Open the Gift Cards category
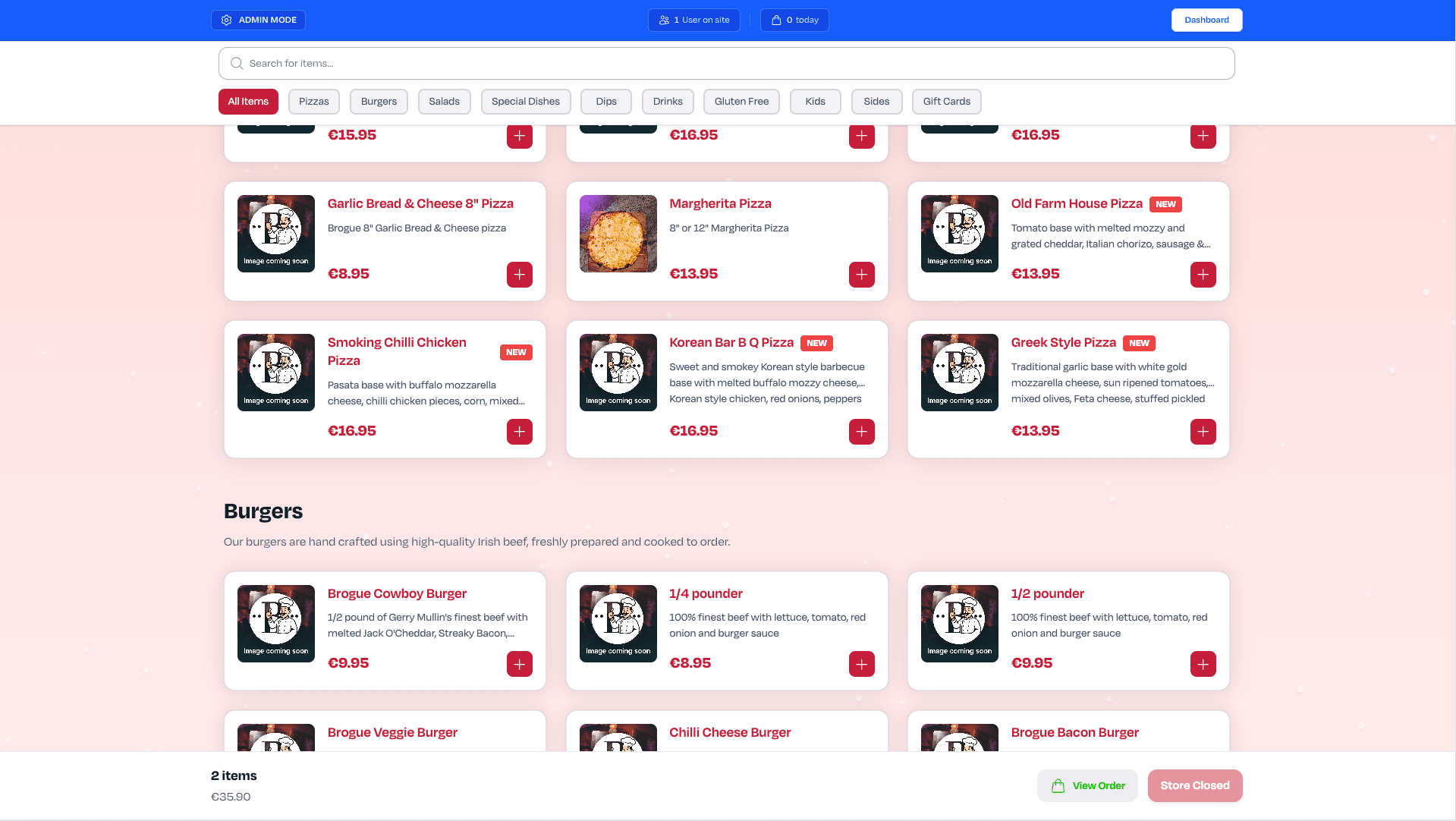 pyautogui.click(x=946, y=102)
